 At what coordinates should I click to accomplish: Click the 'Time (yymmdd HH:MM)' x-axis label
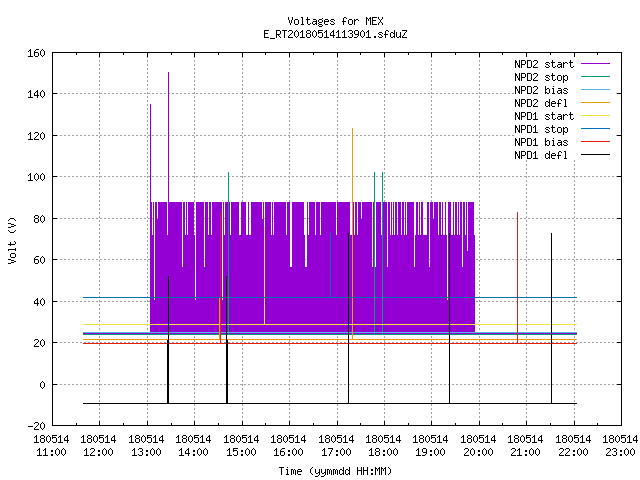335,471
